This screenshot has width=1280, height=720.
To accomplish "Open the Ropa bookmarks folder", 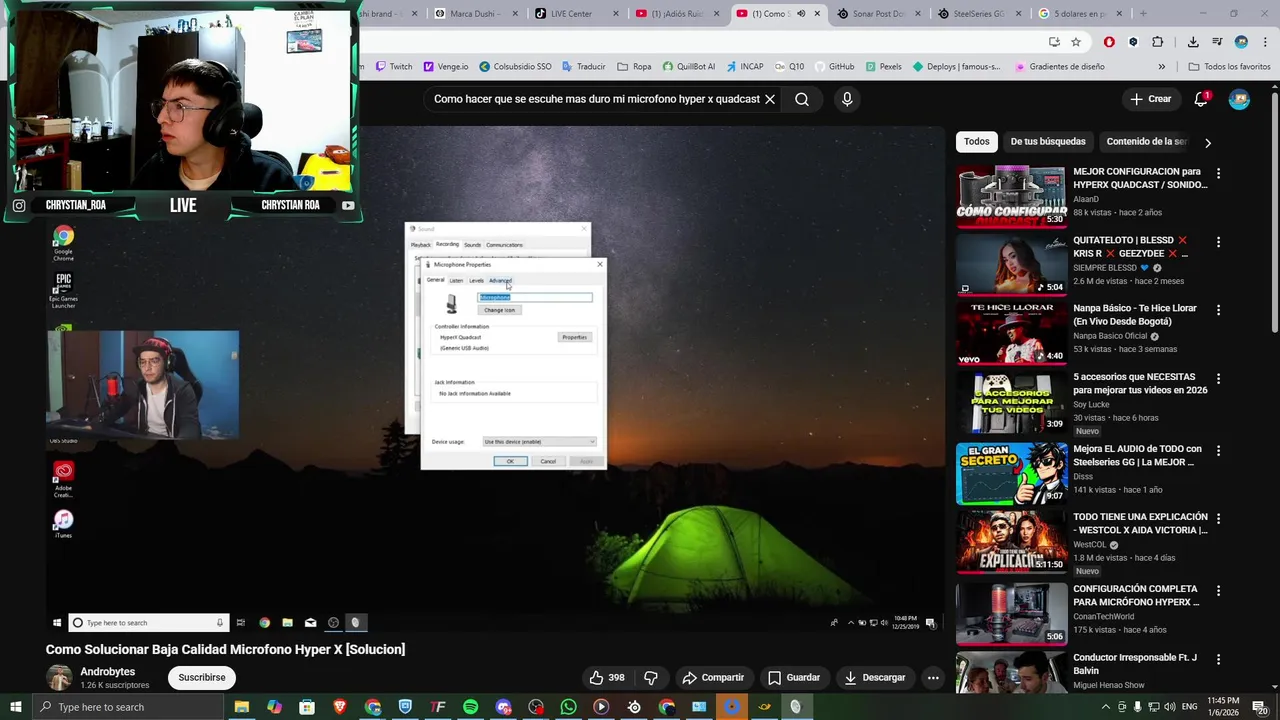I will (x=635, y=67).
